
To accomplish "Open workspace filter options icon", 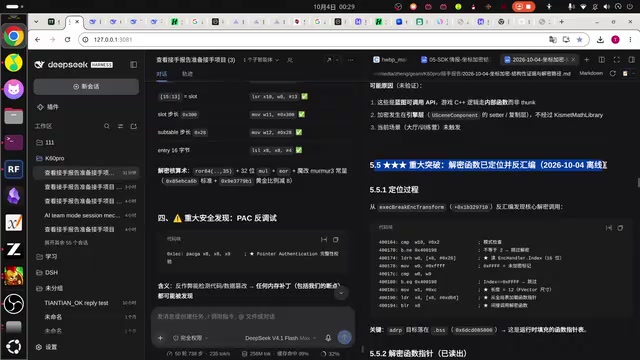I will 120,126.
